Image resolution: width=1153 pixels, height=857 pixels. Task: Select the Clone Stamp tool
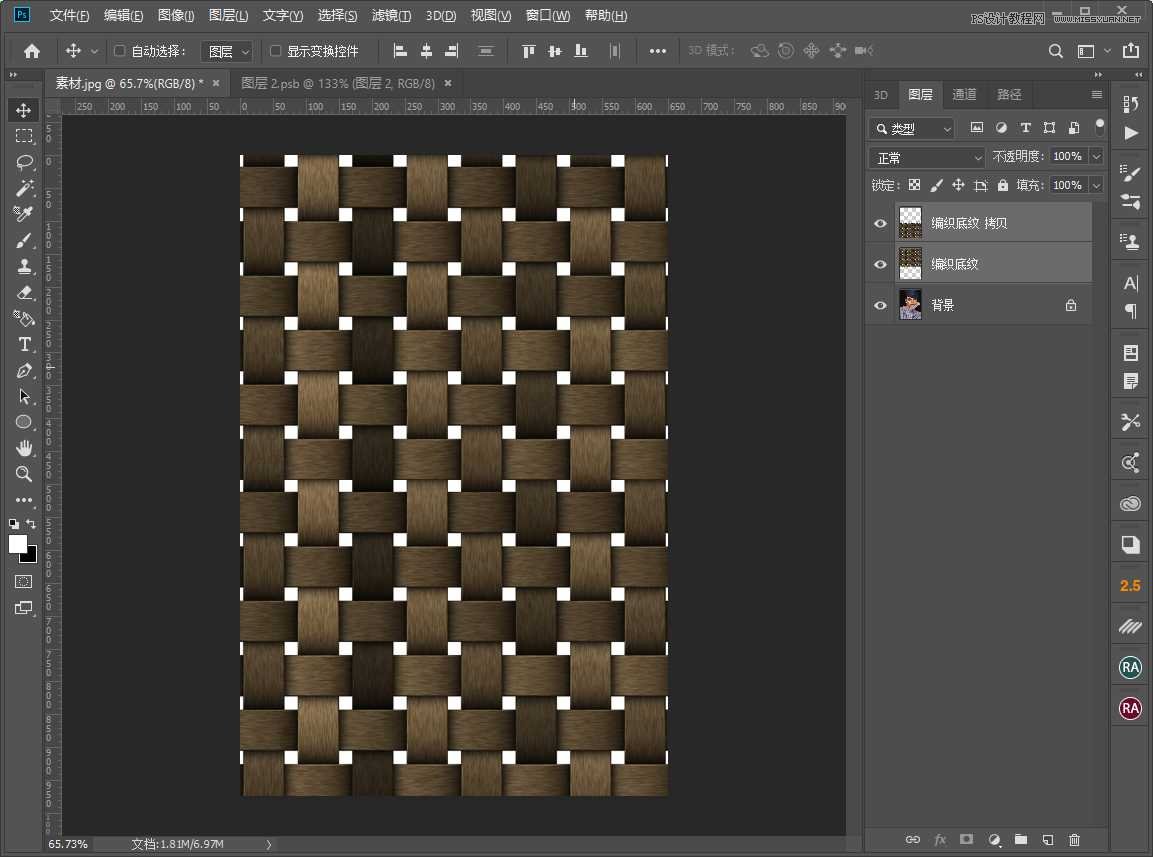[x=24, y=266]
